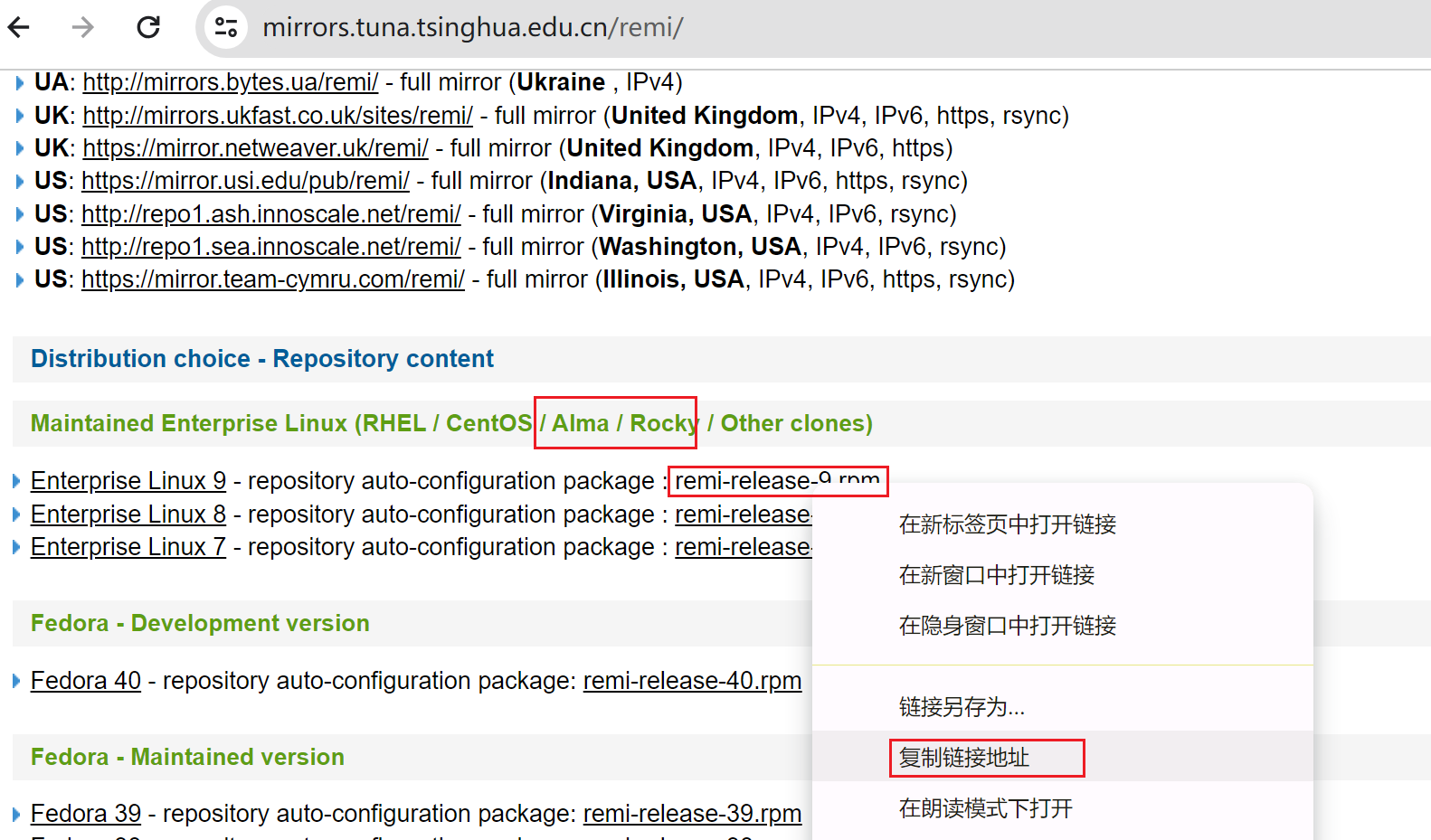The width and height of the screenshot is (1431, 840).
Task: Open the Fedora 40 link
Action: 86,681
